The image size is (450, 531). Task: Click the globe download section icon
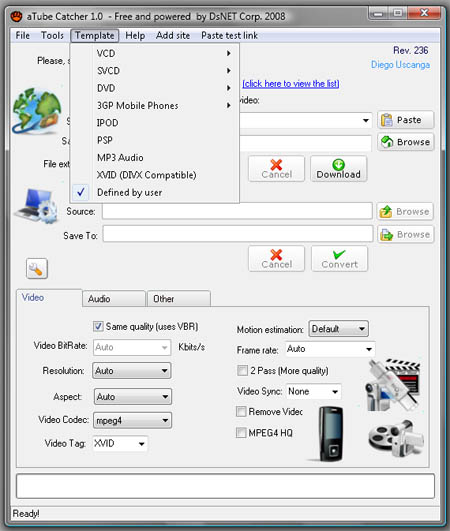[x=37, y=110]
